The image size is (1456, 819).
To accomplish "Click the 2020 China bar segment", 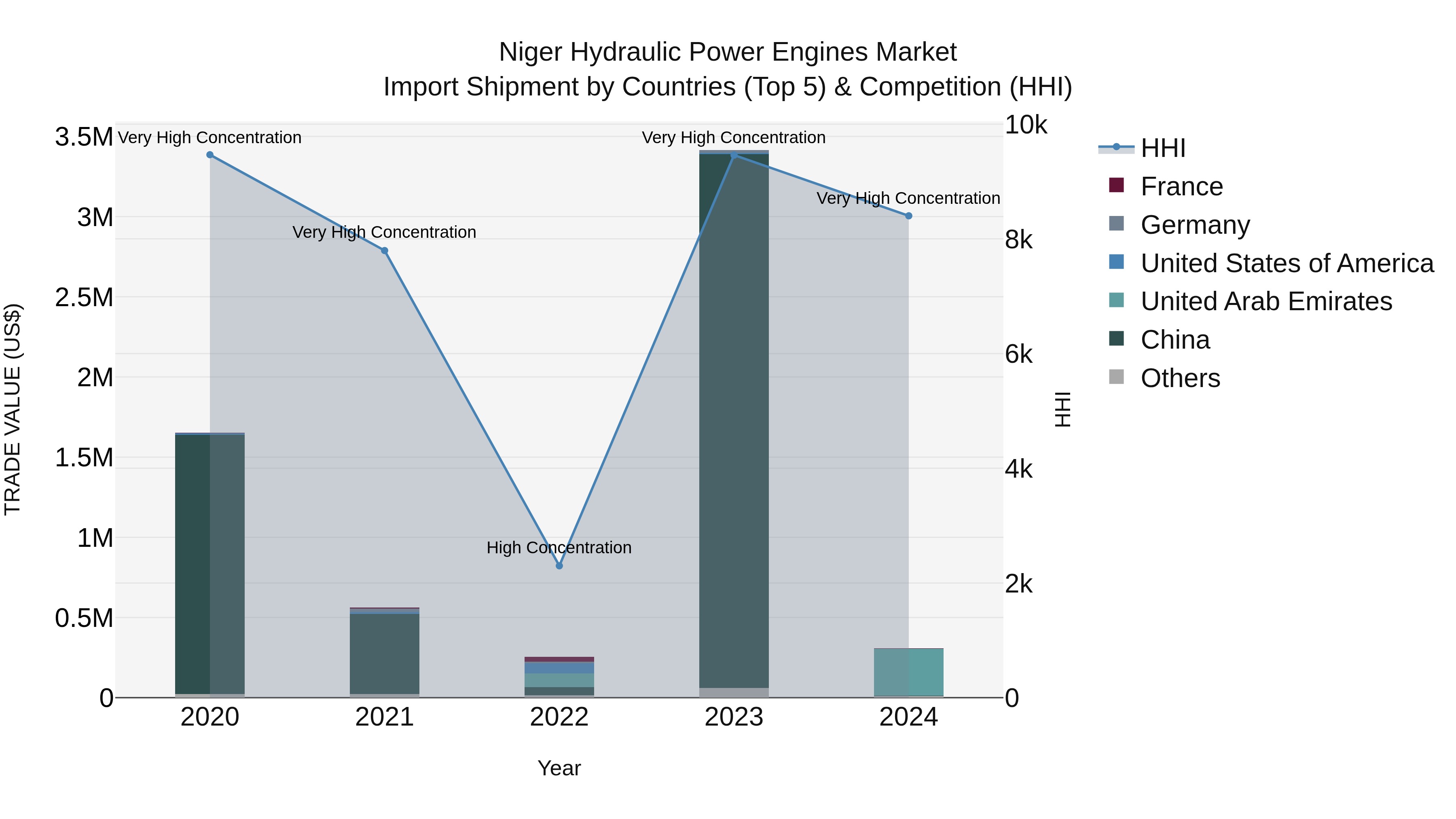I will pos(210,564).
